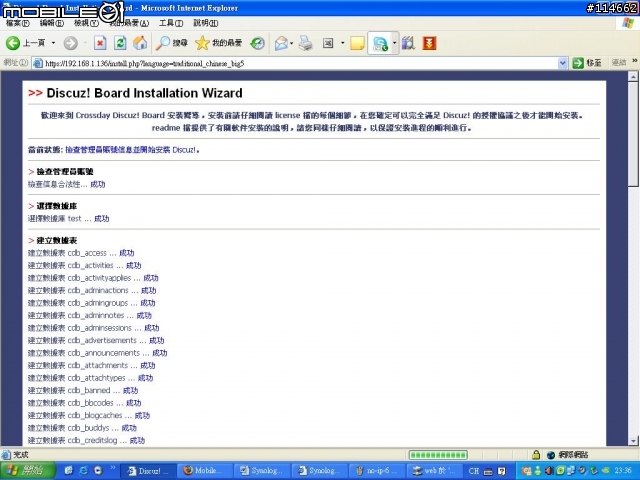
Task: Click the 'cdb_access' table creation line
Action: tap(81, 253)
